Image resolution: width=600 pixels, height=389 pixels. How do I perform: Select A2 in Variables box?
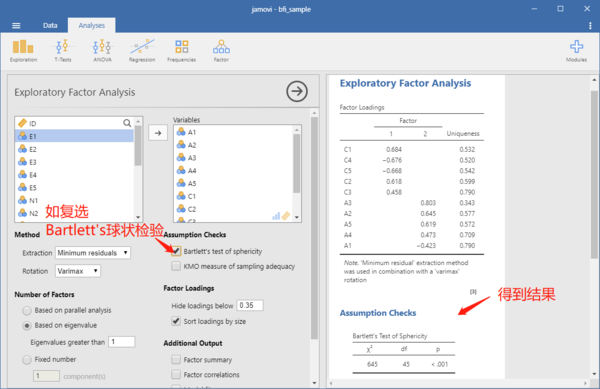233,145
